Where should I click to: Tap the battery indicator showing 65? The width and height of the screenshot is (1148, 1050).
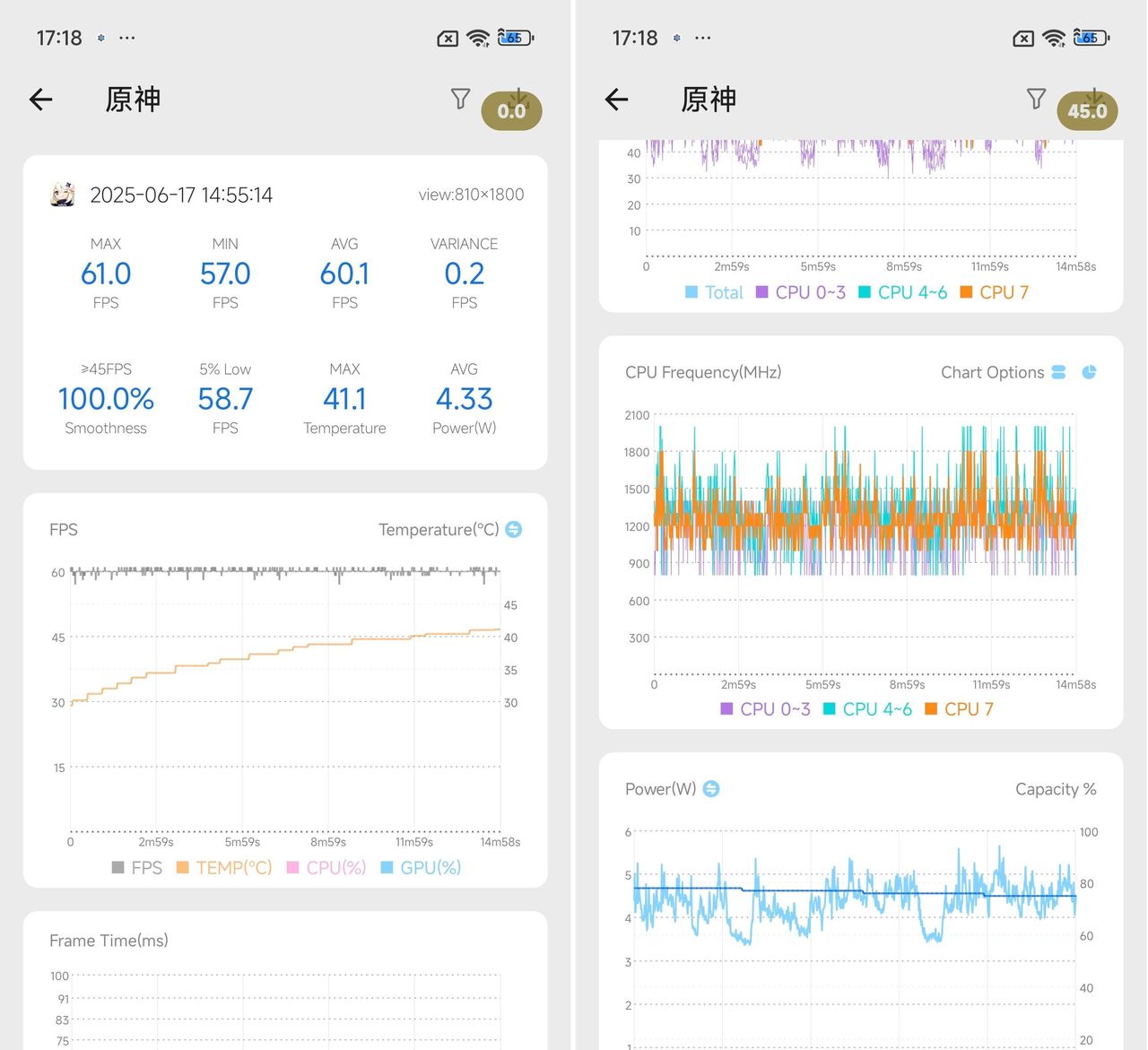coord(513,38)
